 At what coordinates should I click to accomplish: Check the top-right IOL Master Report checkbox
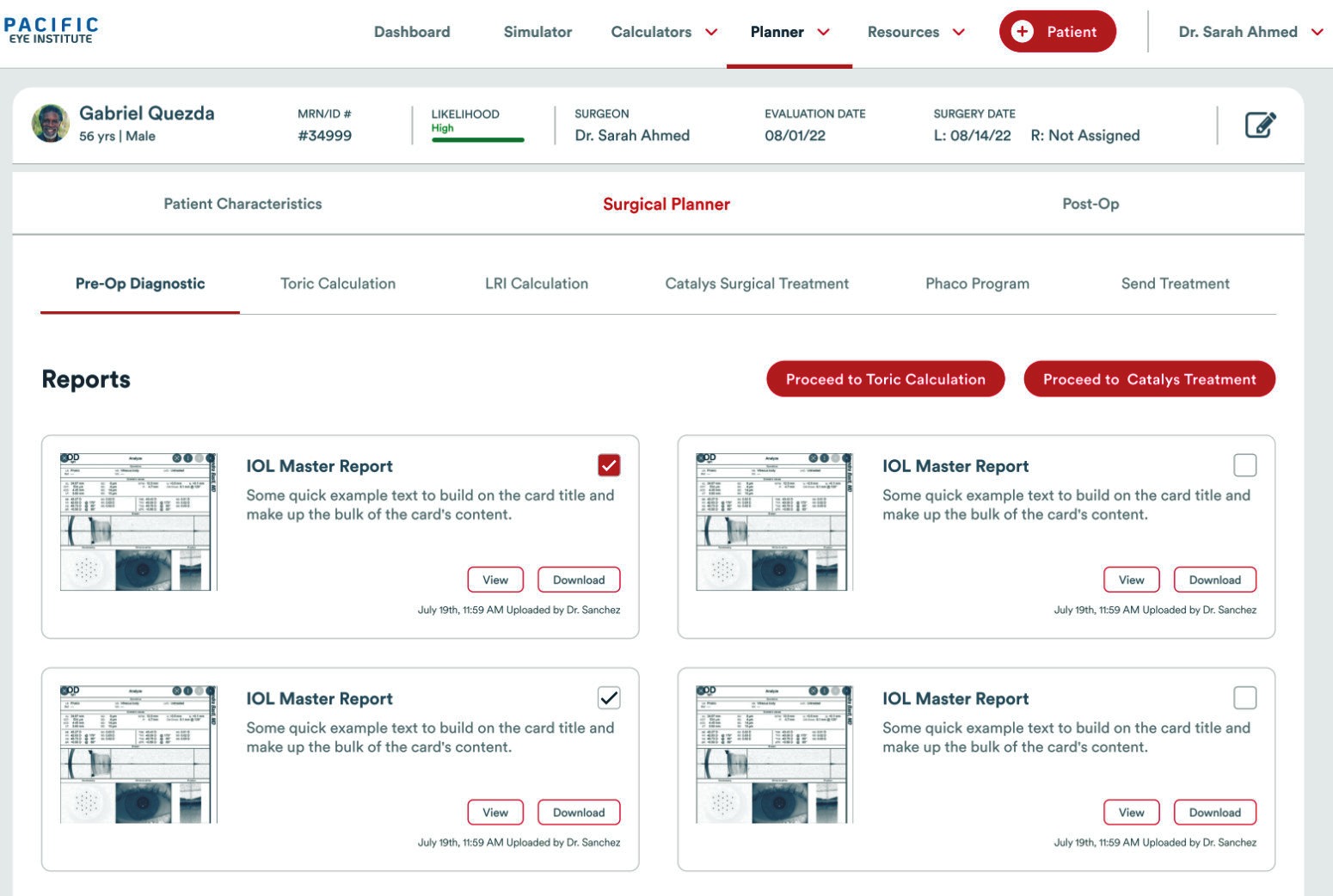(x=1244, y=465)
